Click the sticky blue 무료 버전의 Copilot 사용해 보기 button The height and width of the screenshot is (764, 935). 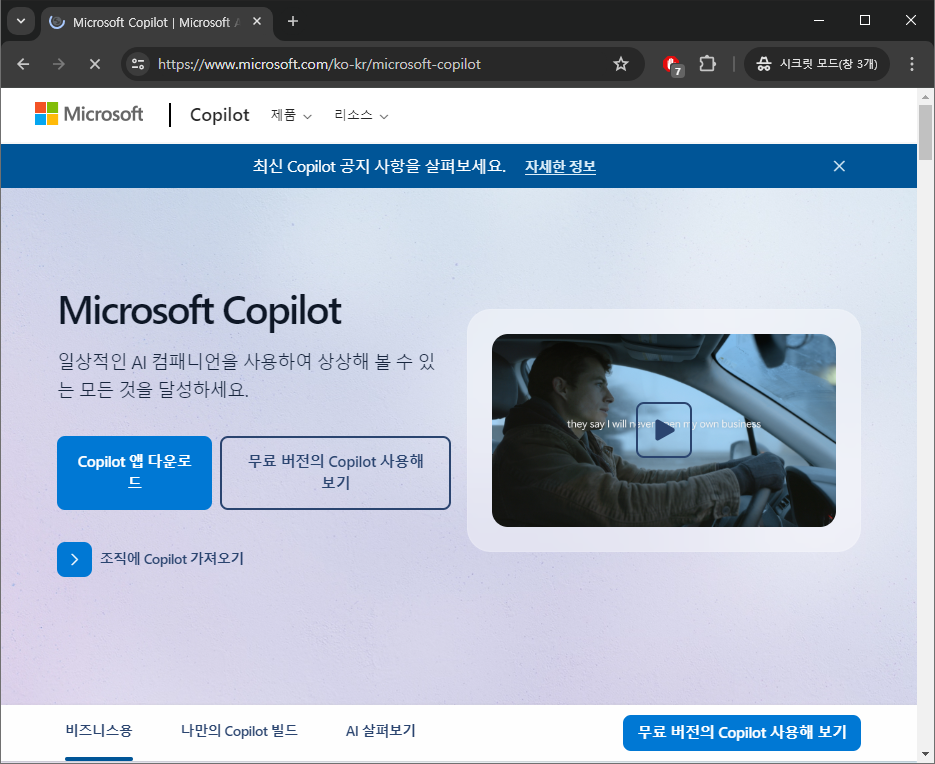(x=742, y=732)
